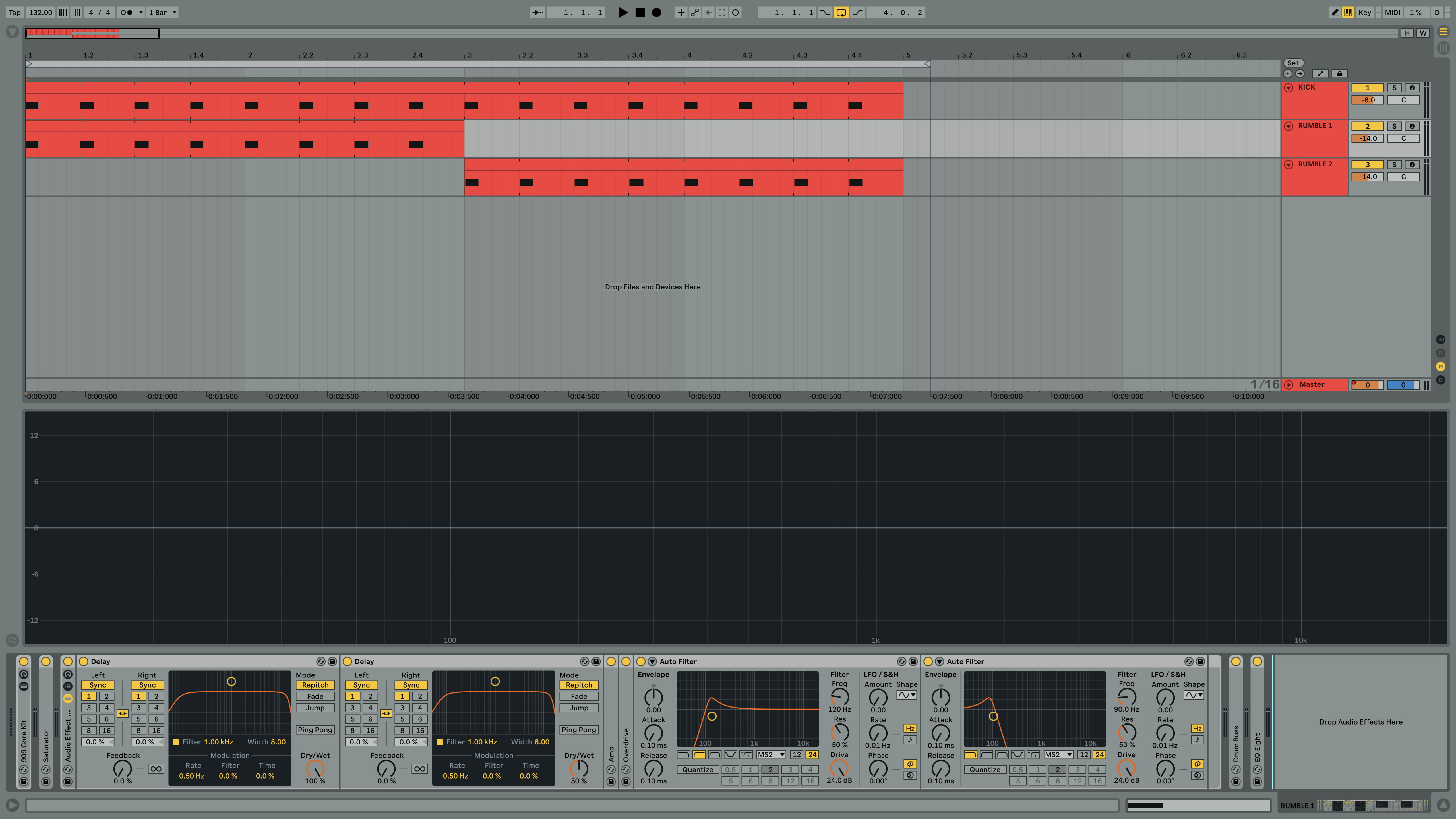Toggle the mixer section M show/hide button
The width and height of the screenshot is (1456, 819).
coord(1441,366)
